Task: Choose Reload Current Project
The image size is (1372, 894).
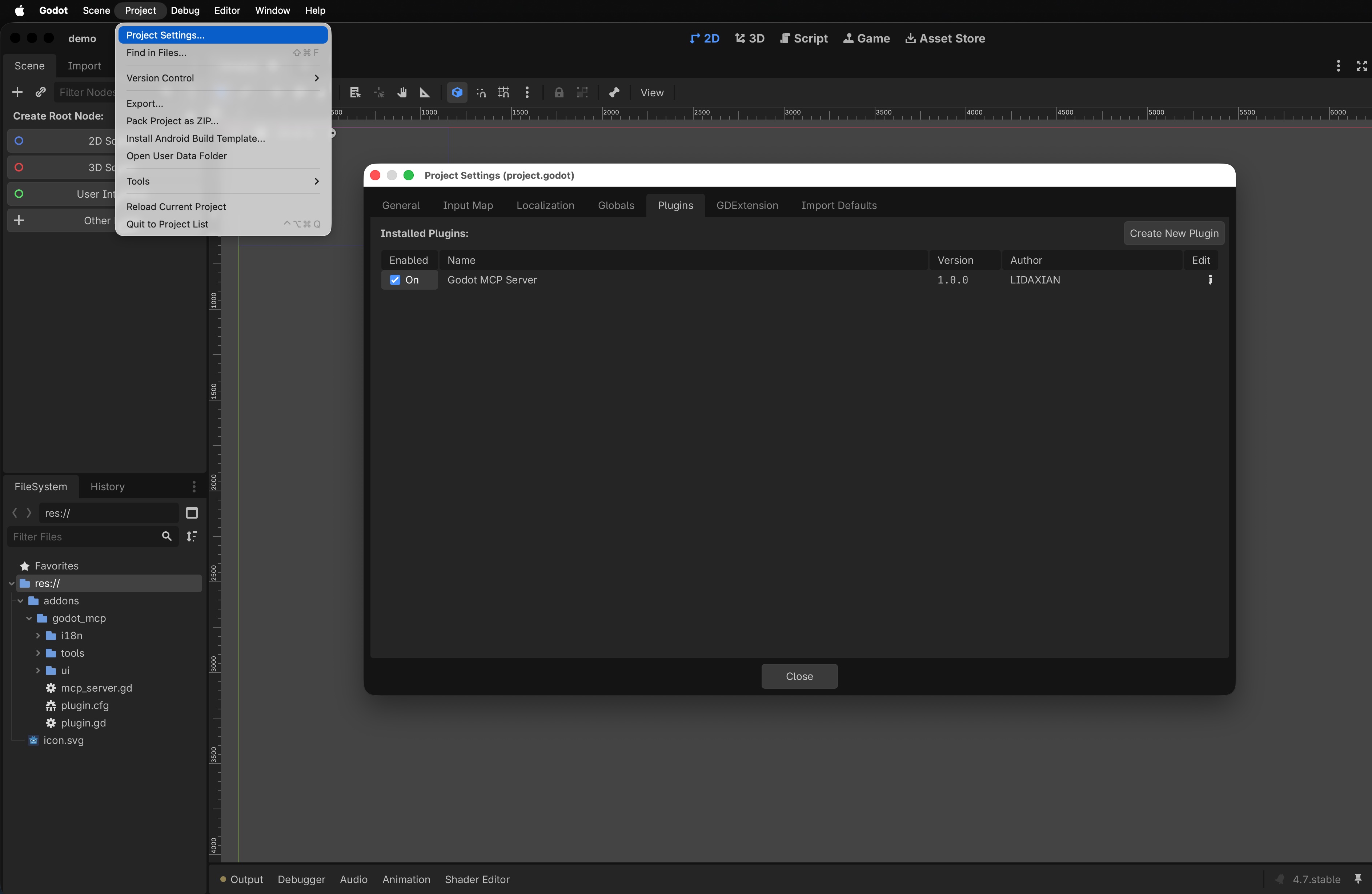Action: point(222,206)
